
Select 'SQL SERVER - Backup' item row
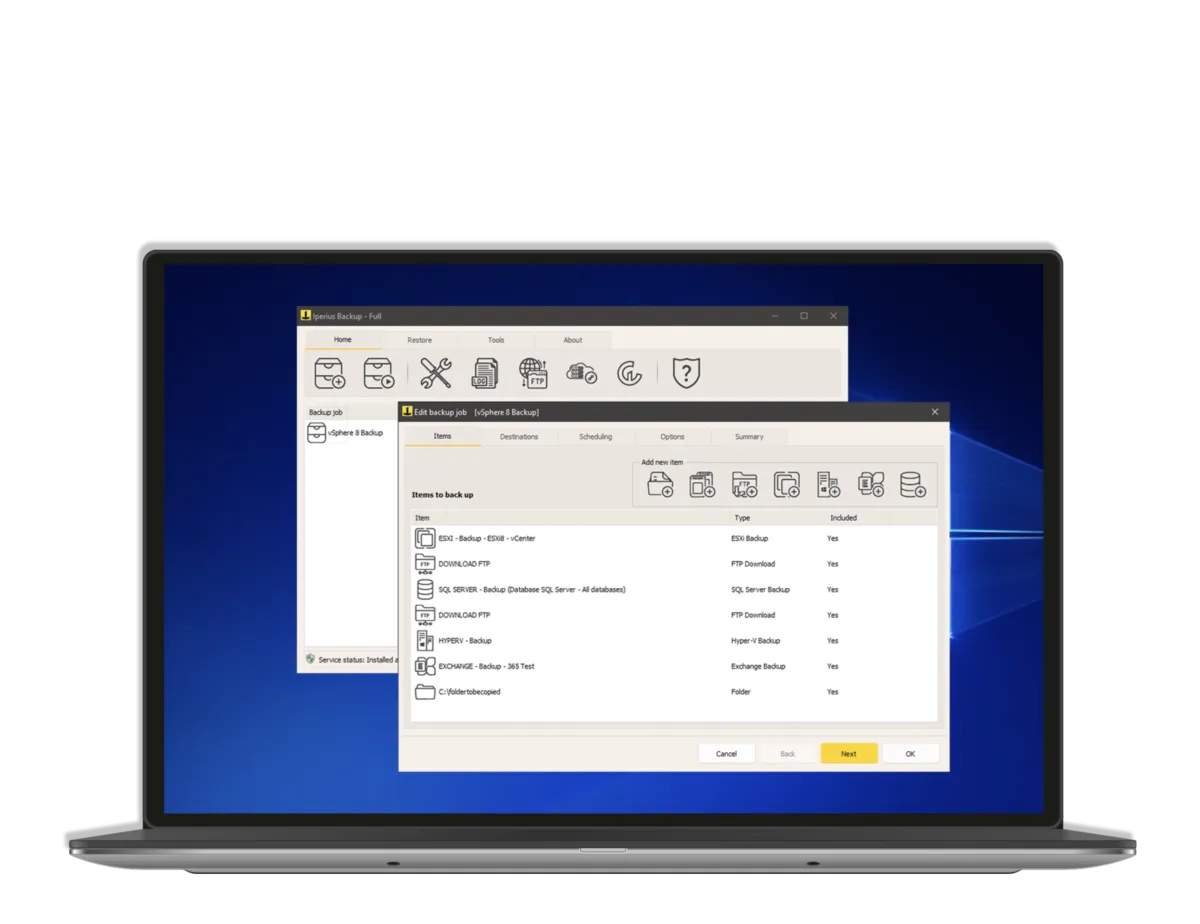coord(675,589)
